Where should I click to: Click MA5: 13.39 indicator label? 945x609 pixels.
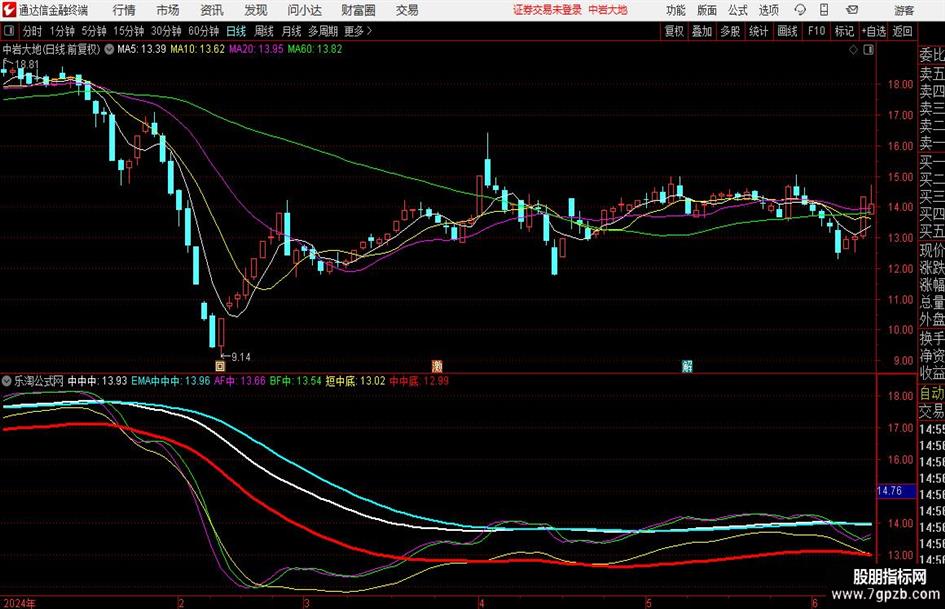pos(141,49)
